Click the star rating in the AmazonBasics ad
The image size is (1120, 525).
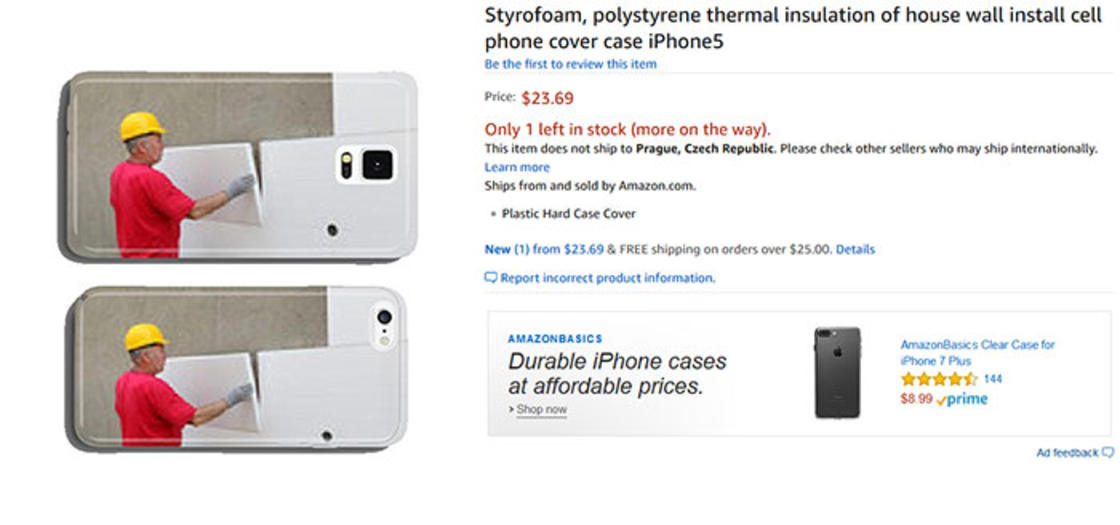pyautogui.click(x=938, y=380)
